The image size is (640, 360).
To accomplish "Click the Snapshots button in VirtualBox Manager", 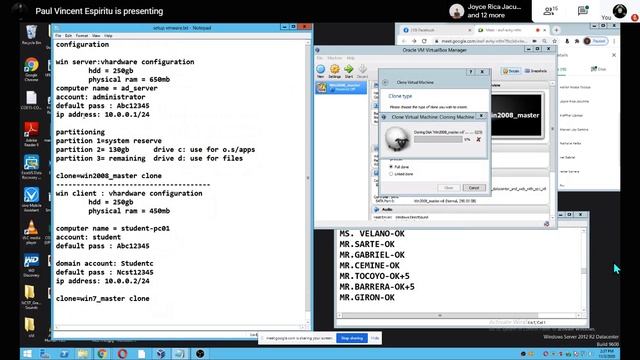I will (x=536, y=71).
